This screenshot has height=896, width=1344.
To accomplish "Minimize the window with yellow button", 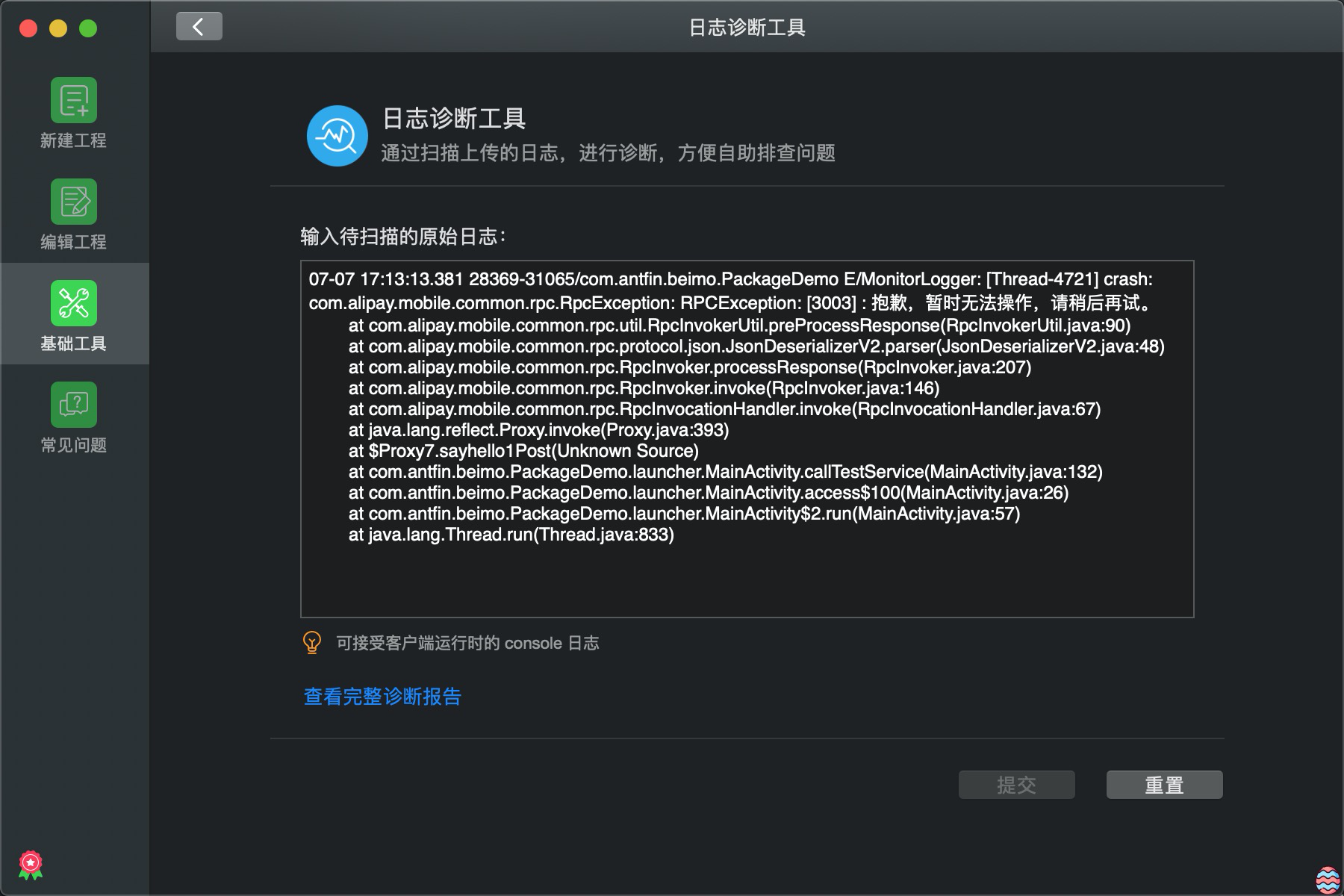I will point(57,30).
